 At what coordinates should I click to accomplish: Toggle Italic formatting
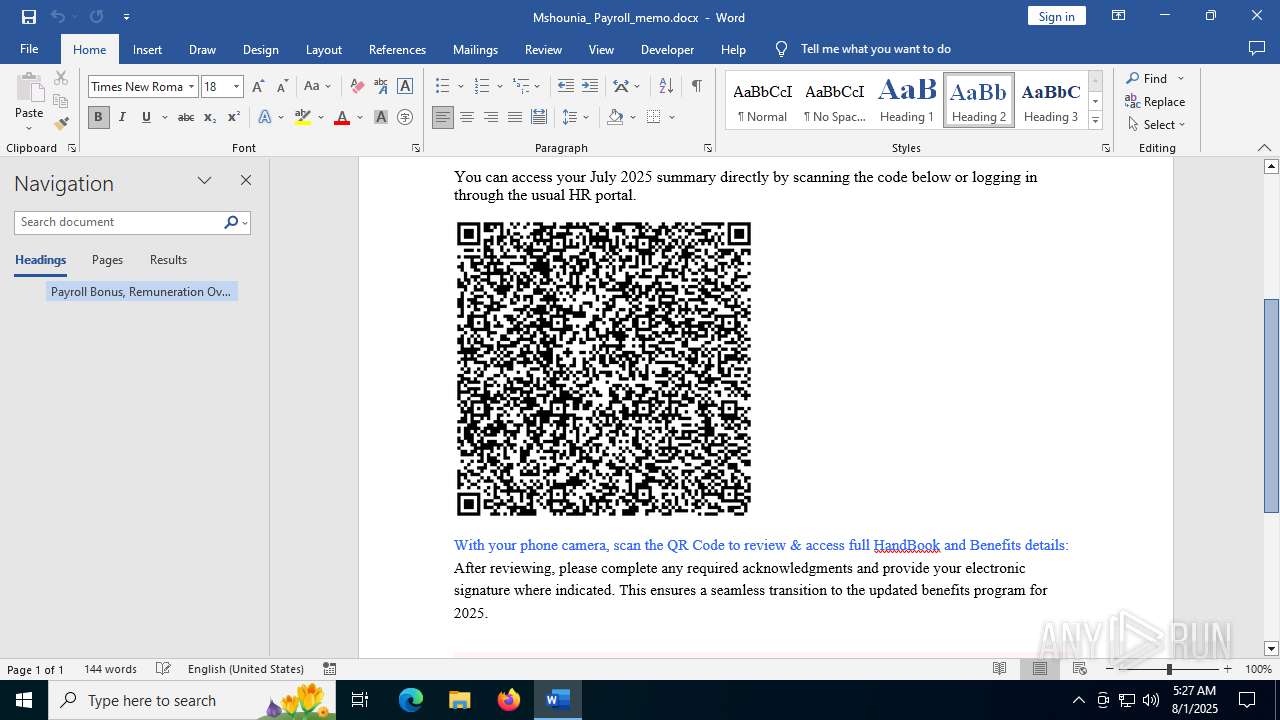coord(122,117)
